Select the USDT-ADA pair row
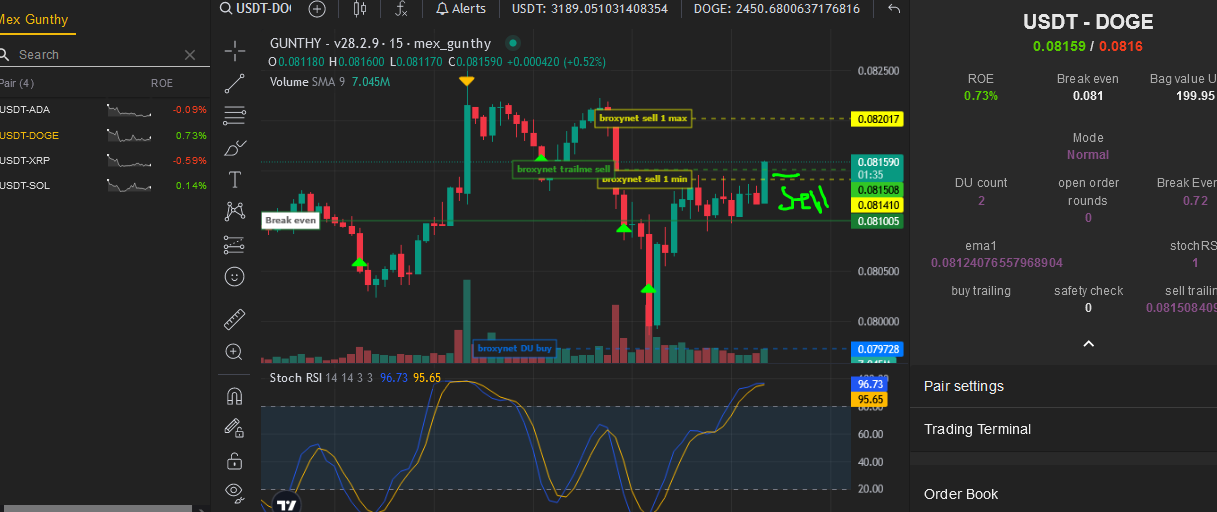1217x512 pixels. (x=104, y=110)
